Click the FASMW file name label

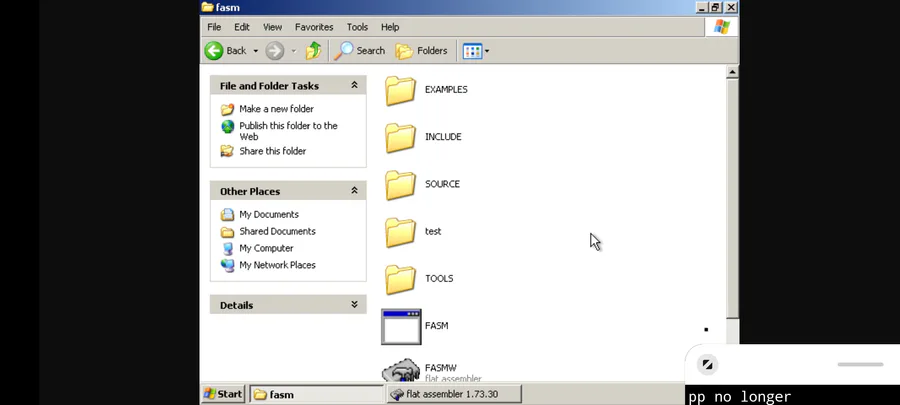440,368
